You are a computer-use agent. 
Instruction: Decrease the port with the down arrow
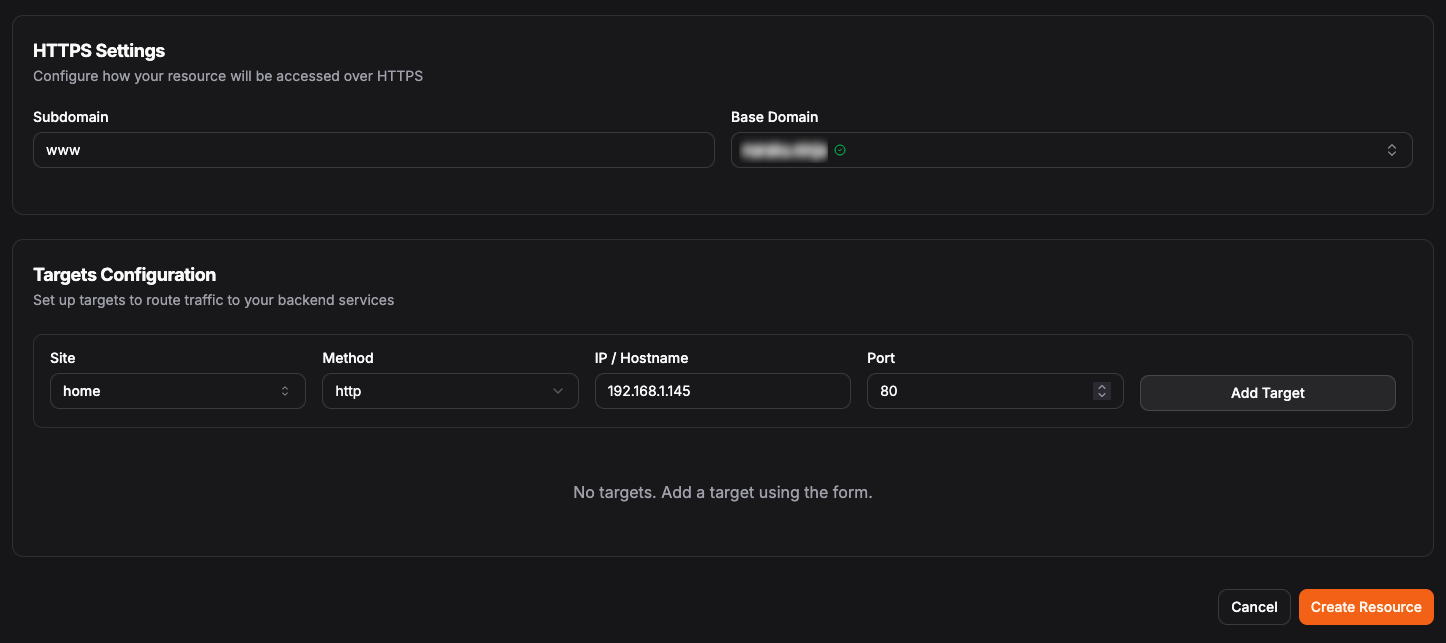coord(1102,396)
